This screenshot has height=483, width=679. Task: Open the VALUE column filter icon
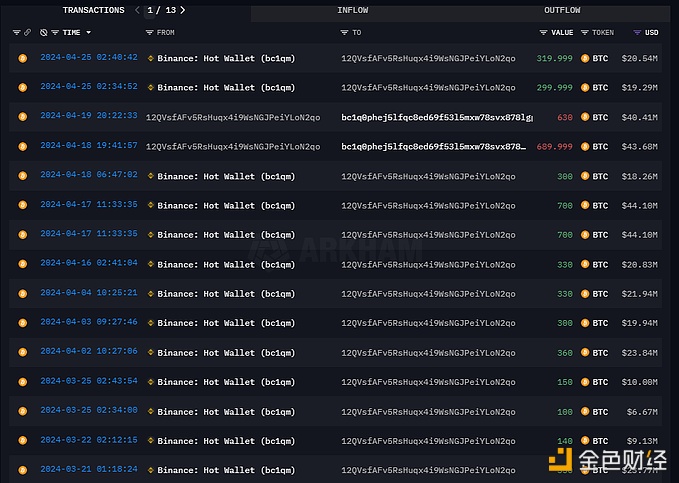pos(543,32)
